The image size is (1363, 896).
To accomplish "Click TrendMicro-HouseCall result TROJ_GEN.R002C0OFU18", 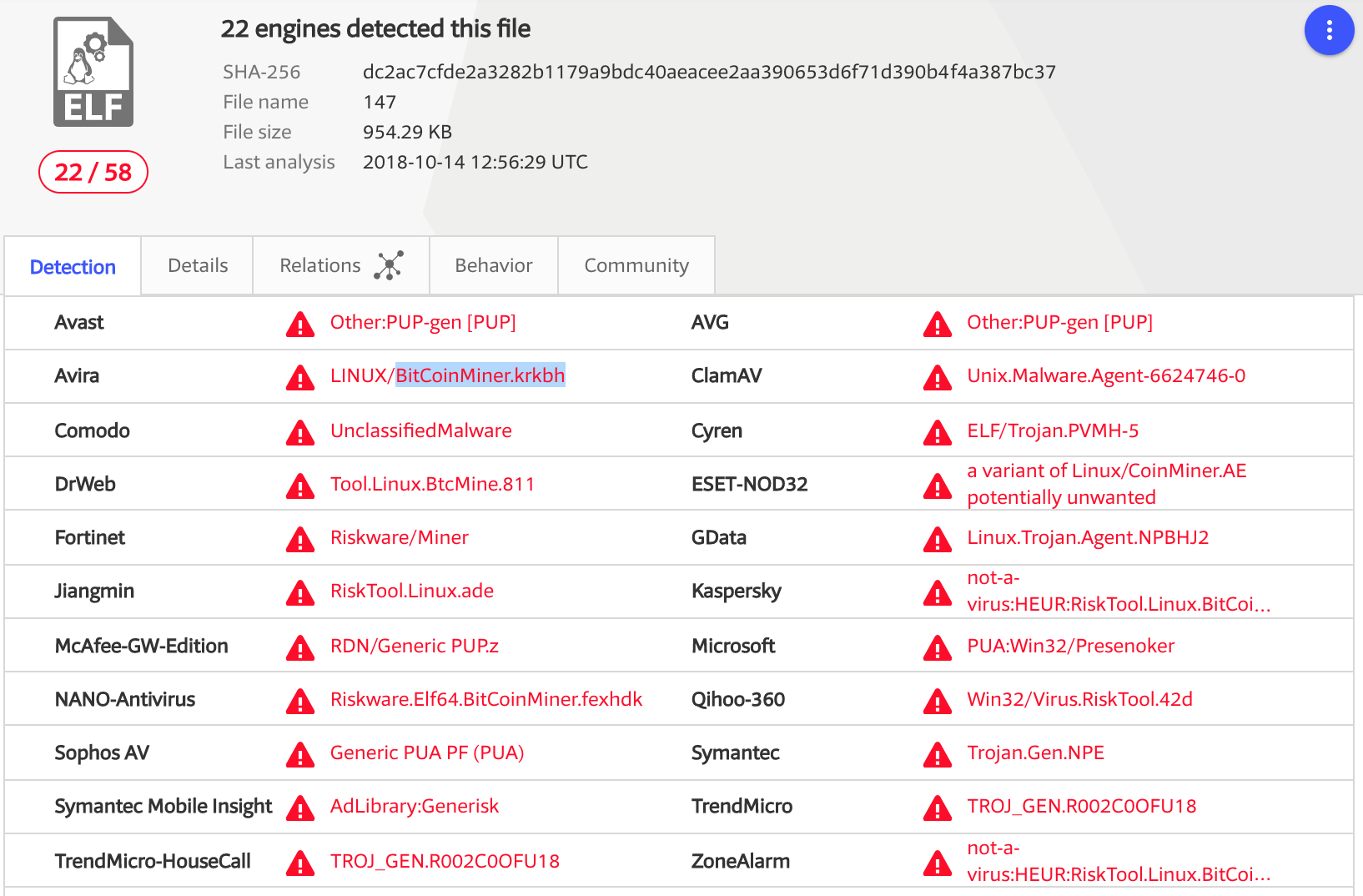I will coord(445,861).
